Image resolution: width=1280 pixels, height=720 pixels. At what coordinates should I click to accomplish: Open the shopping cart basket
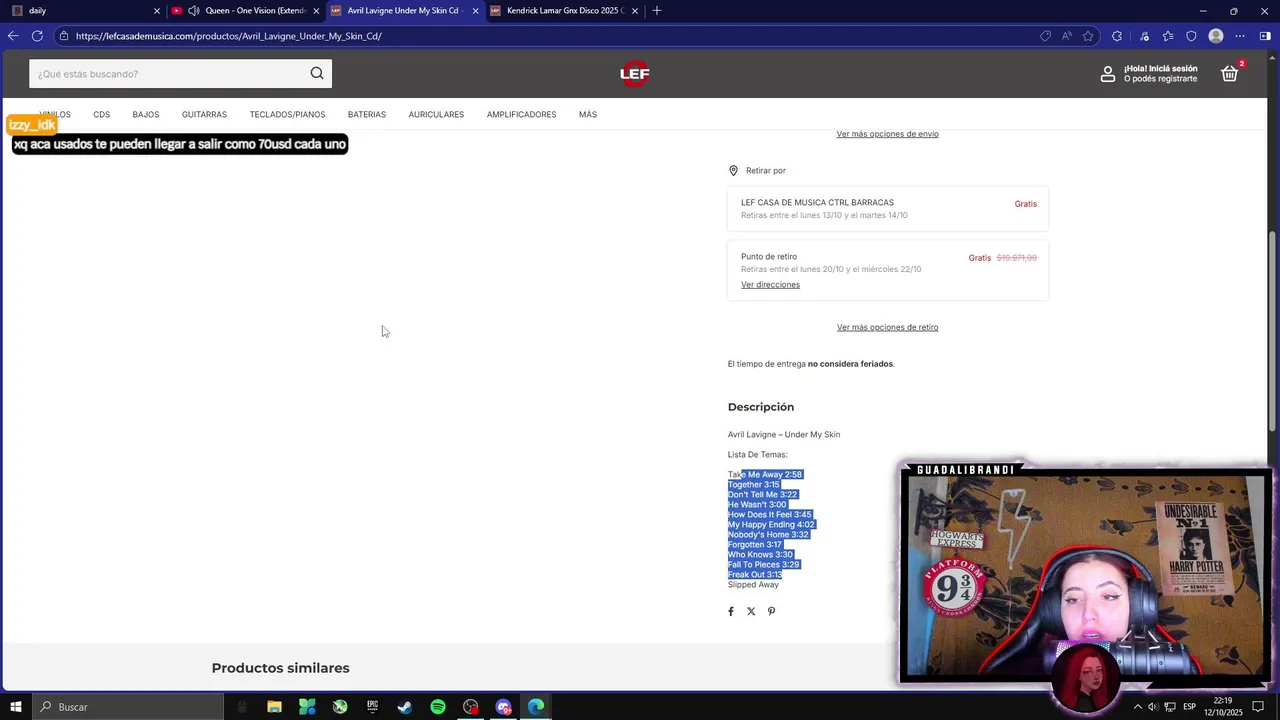[1230, 73]
